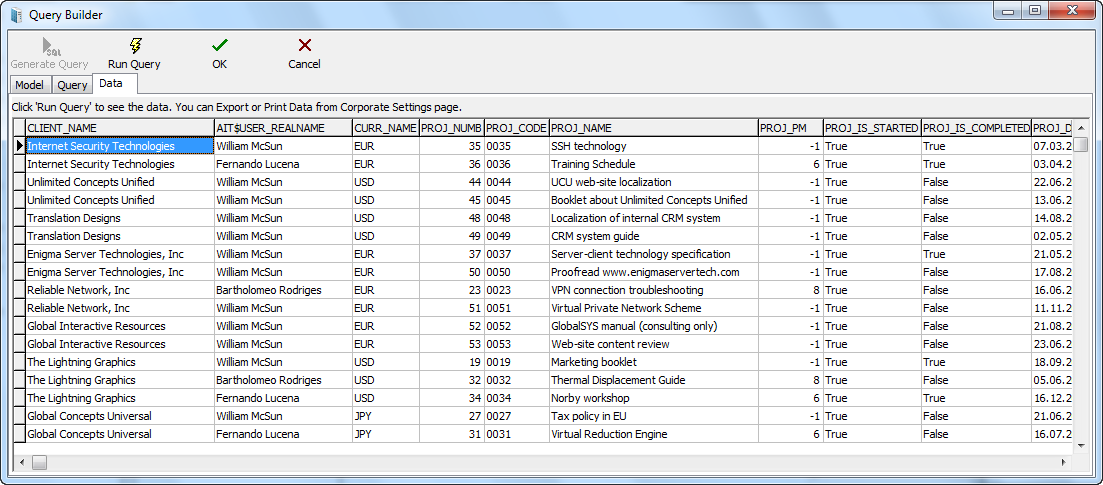The height and width of the screenshot is (485, 1103).
Task: Click the red Cancel X icon
Action: 305,46
